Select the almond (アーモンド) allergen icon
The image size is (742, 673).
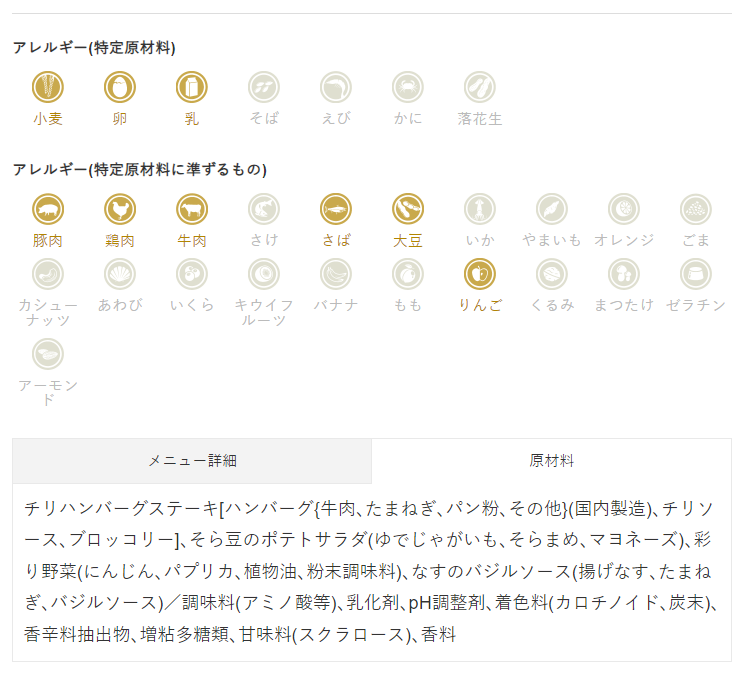pyautogui.click(x=48, y=354)
